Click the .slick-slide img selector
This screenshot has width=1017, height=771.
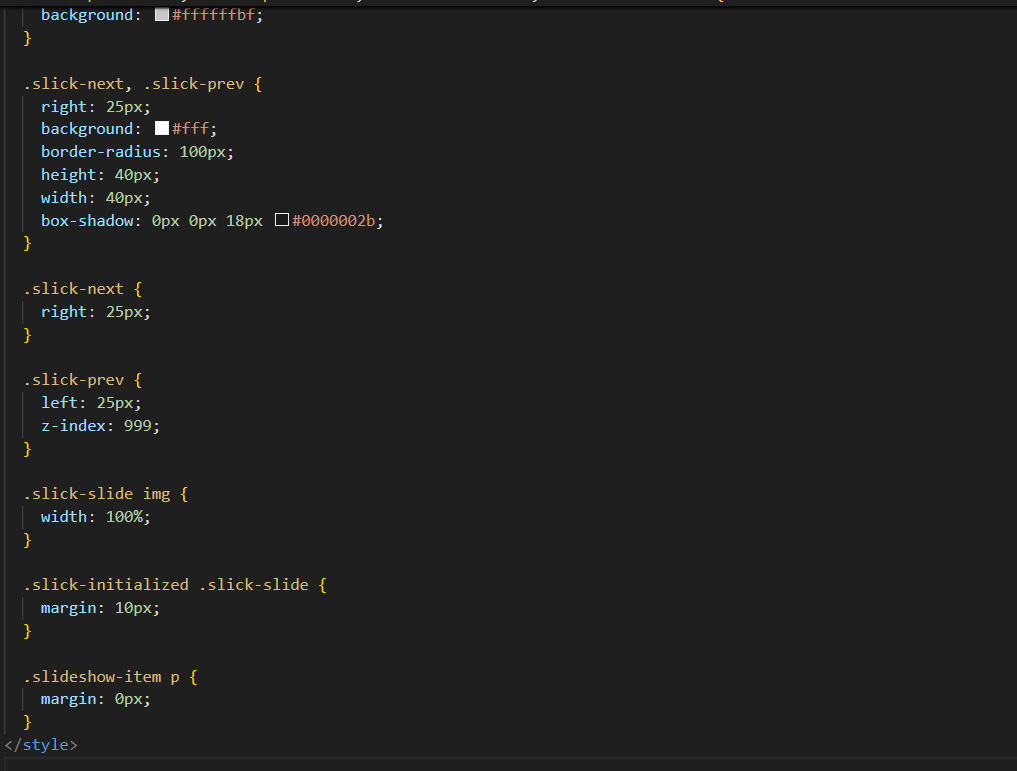pyautogui.click(x=105, y=494)
